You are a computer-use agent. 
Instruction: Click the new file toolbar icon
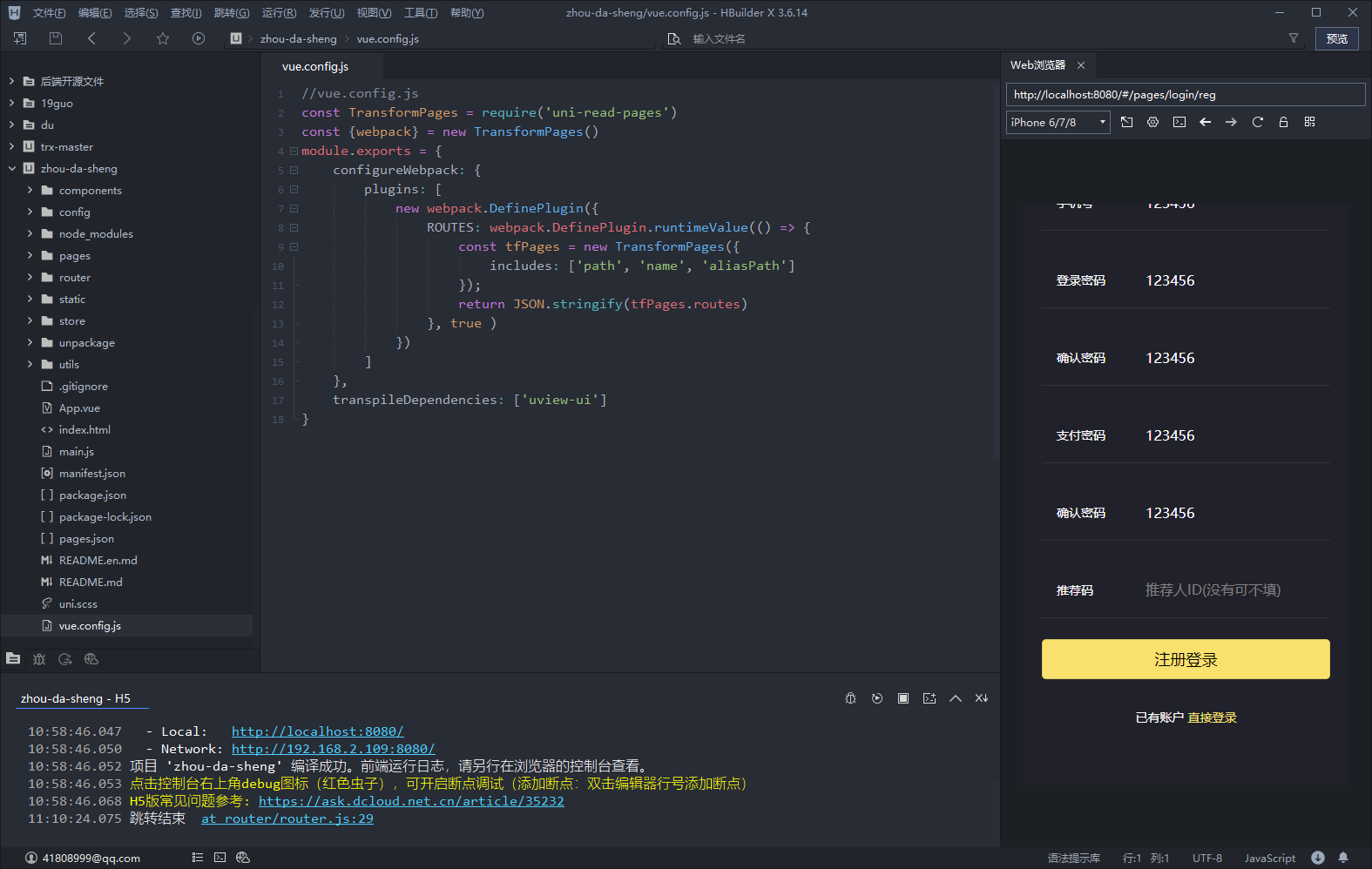pos(20,38)
